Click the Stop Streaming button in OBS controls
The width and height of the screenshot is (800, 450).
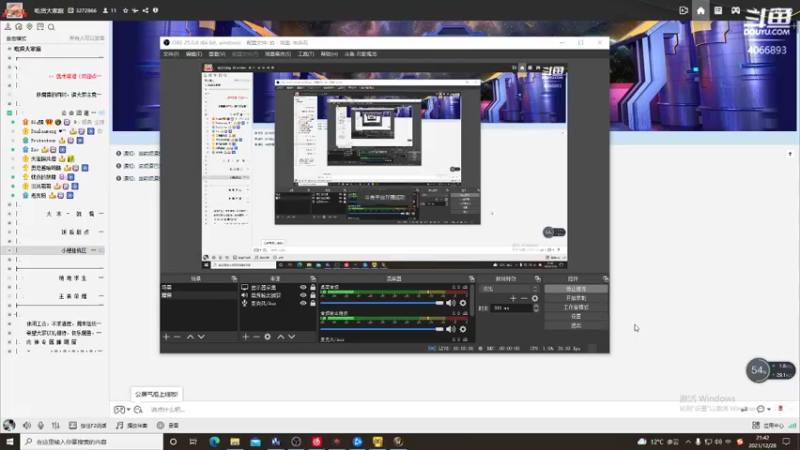coord(576,289)
